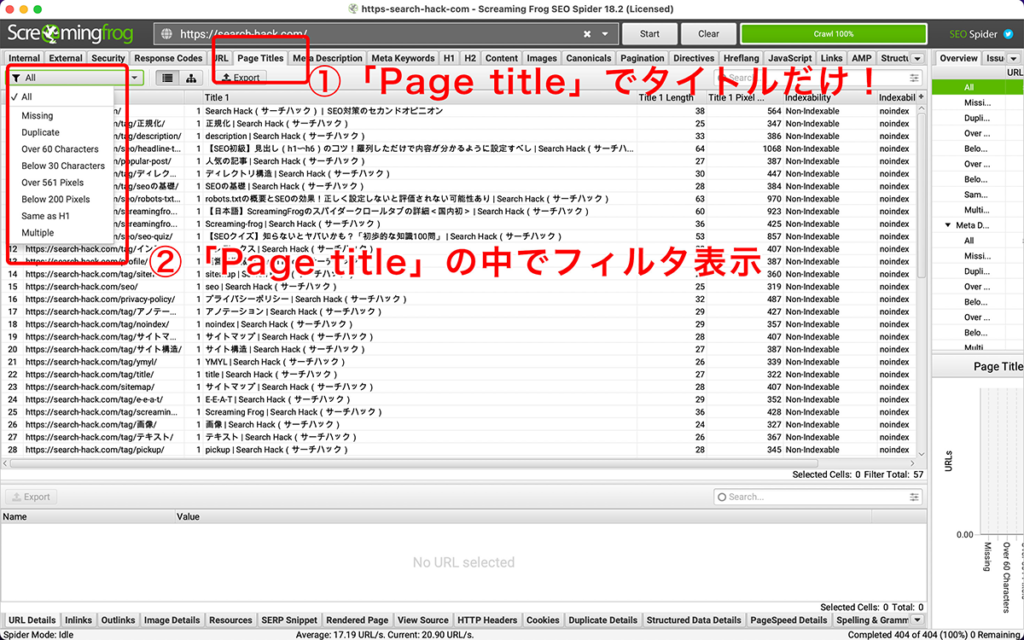The image size is (1024, 640).
Task: Go to the JavaScript tab
Action: coord(790,58)
